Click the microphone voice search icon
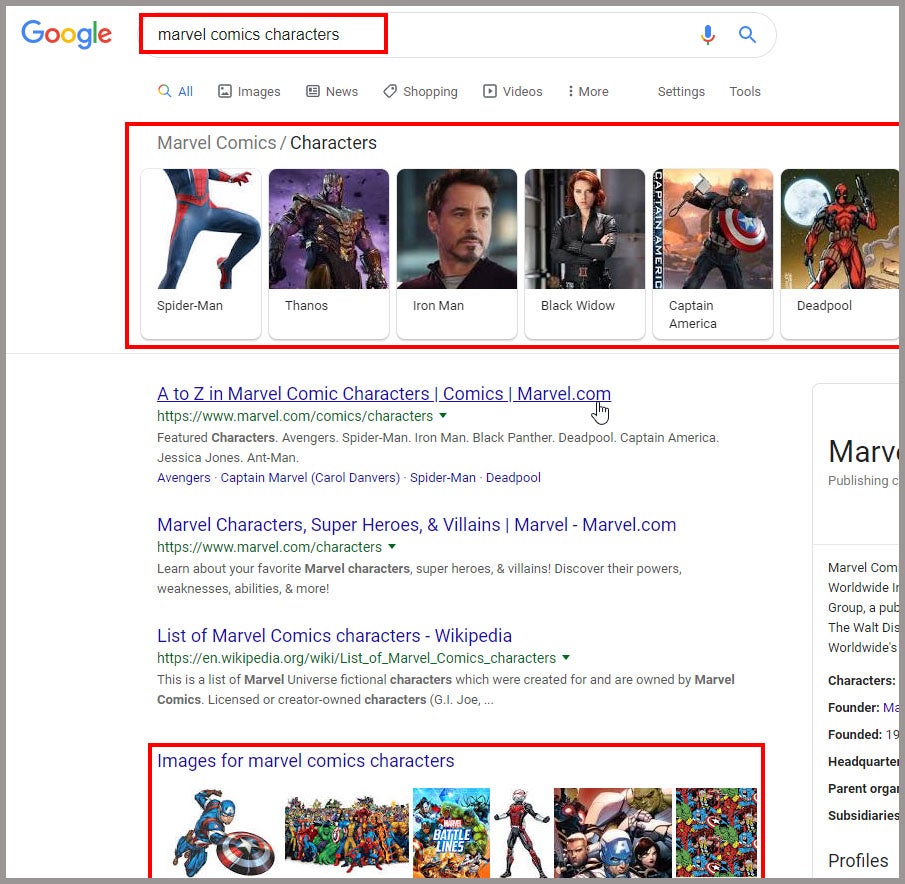 click(708, 35)
